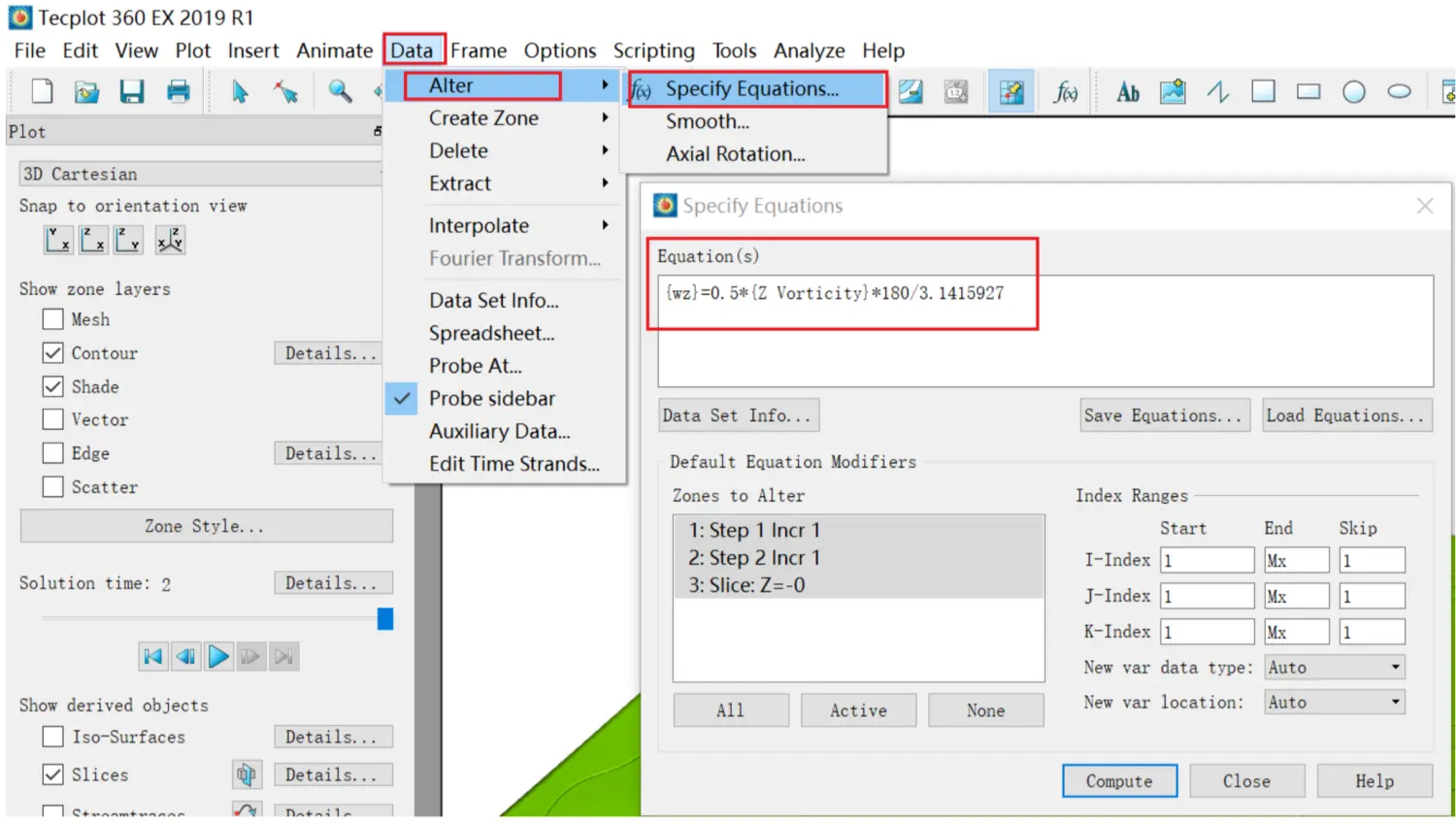Step back one time step

(186, 657)
